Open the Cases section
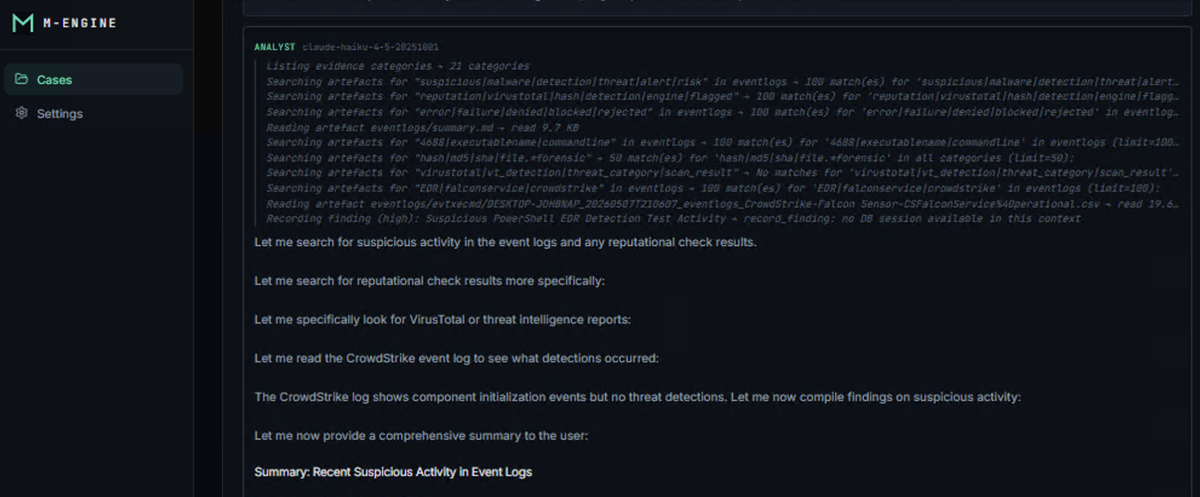The width and height of the screenshot is (1200, 497). click(93, 79)
